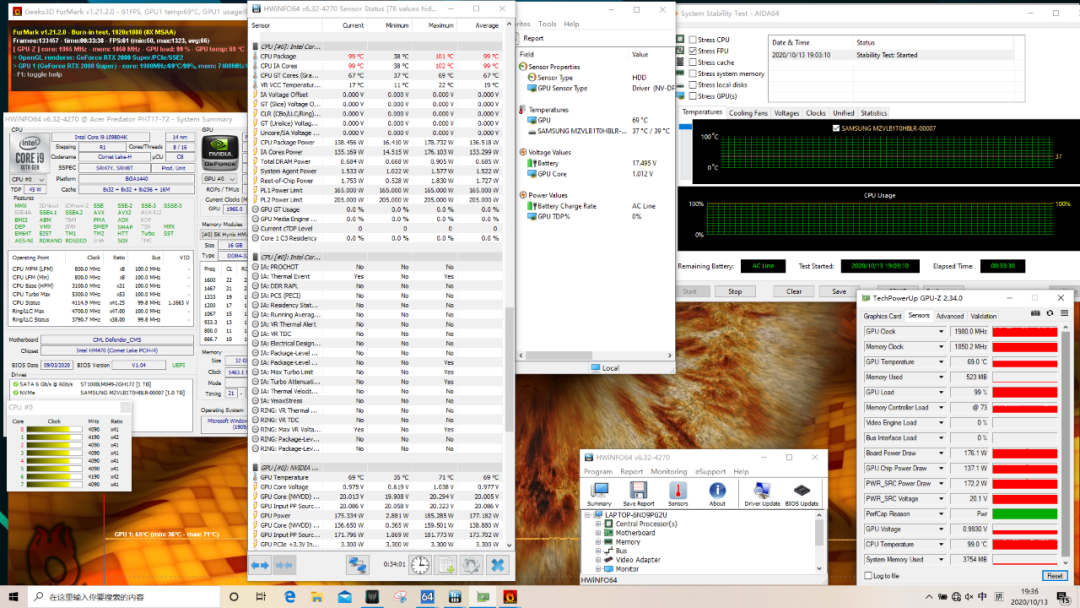Image resolution: width=1080 pixels, height=608 pixels.
Task: Open sensor settings gear icon
Action: 471,565
